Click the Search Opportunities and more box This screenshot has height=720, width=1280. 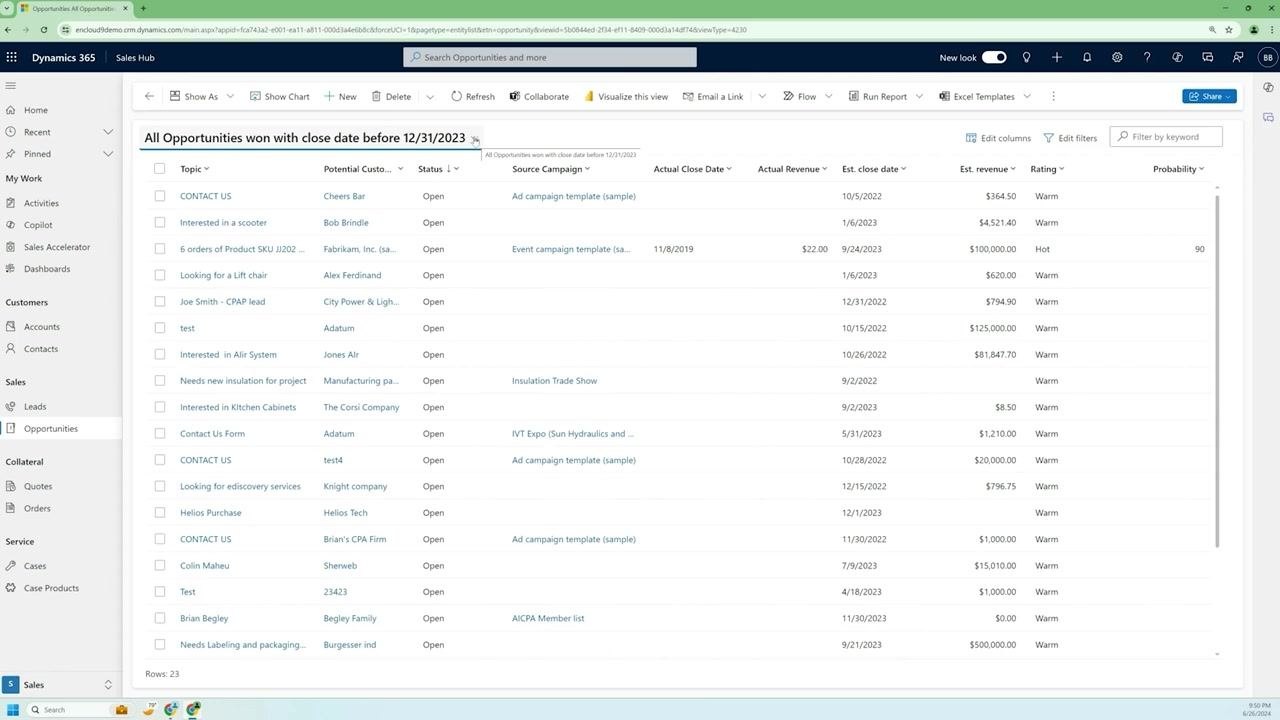pyautogui.click(x=550, y=57)
